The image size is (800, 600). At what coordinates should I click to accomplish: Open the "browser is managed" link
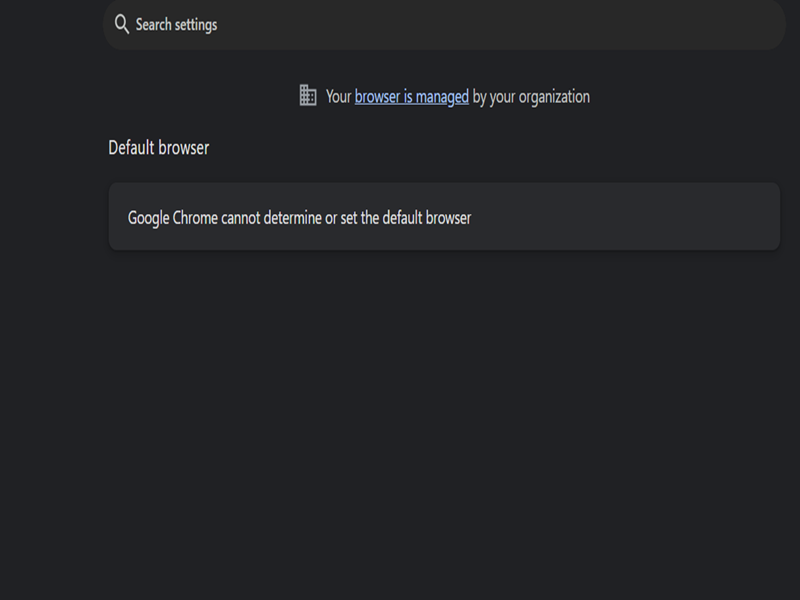tap(411, 97)
